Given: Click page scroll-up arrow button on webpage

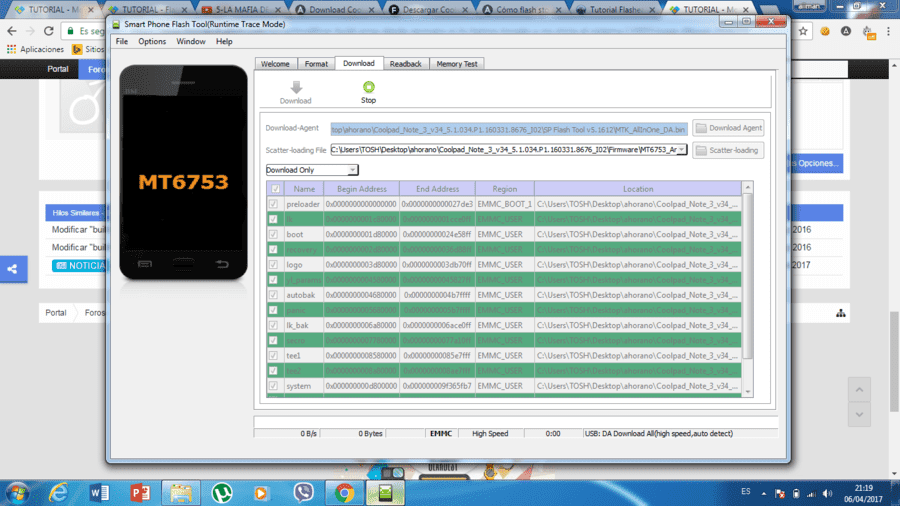Looking at the screenshot, I should click(859, 390).
